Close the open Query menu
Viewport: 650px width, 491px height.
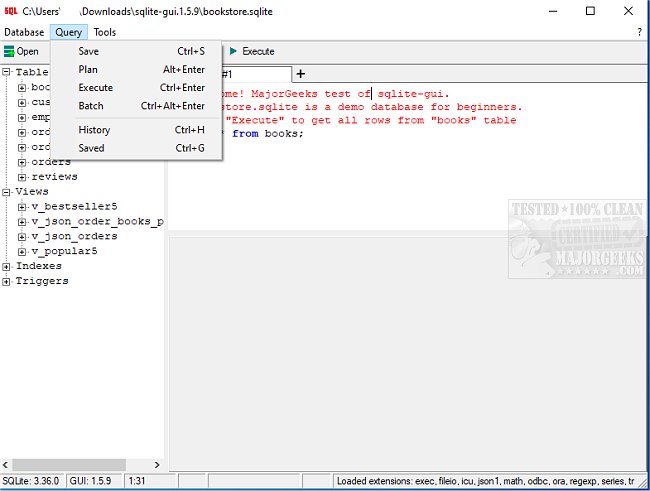[69, 32]
